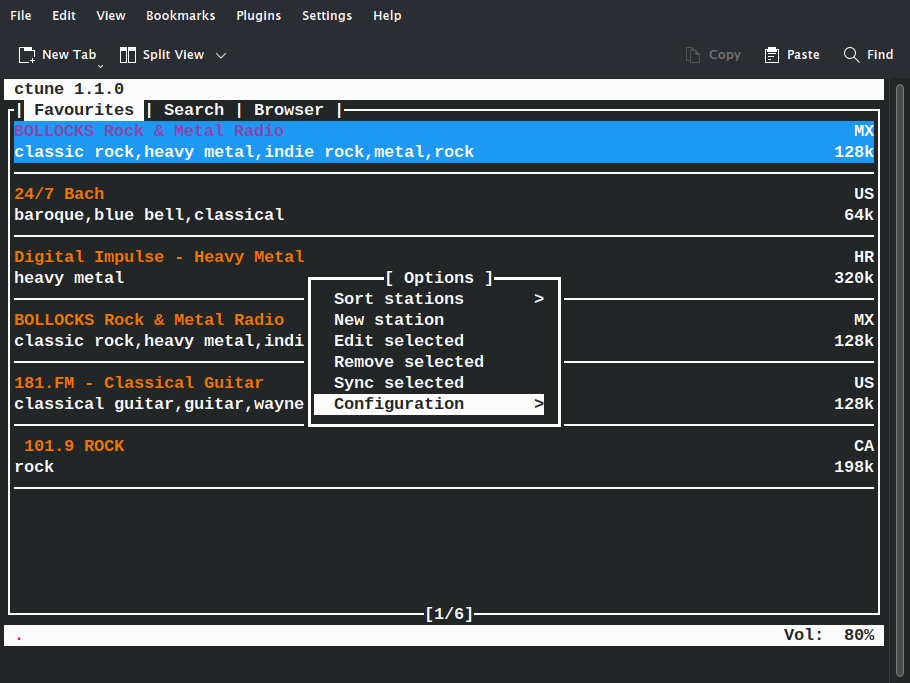Viewport: 910px width, 683px height.
Task: Click the Split View button label
Action: pos(174,55)
